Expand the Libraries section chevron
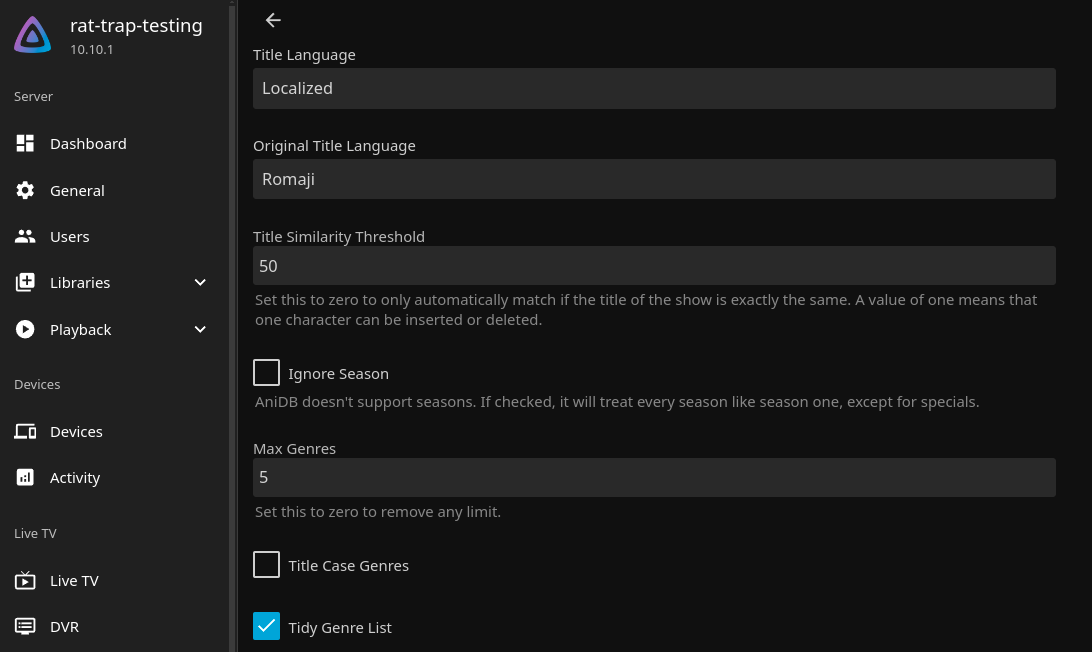 [x=200, y=283]
